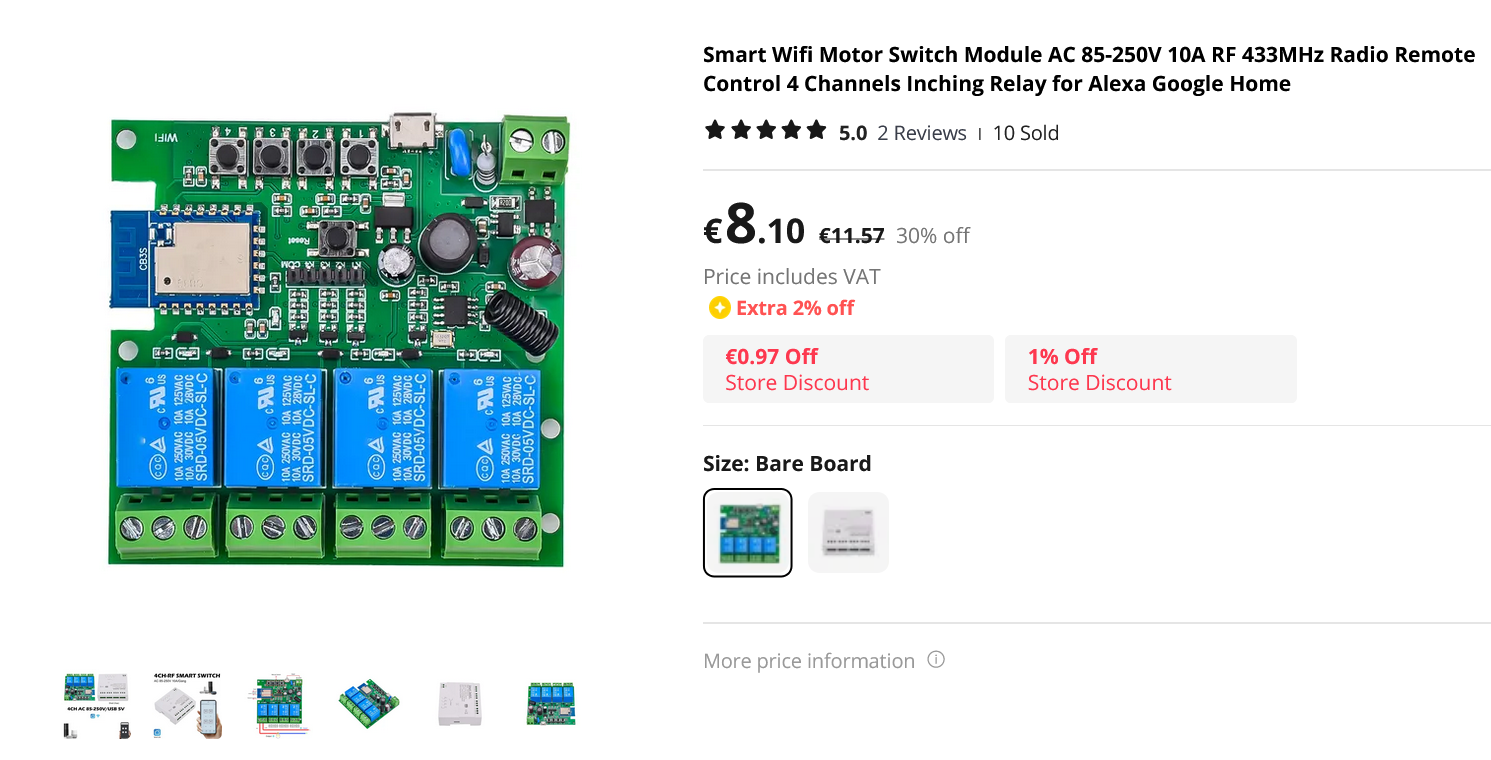Click the Extra 2% off label

pos(795,308)
